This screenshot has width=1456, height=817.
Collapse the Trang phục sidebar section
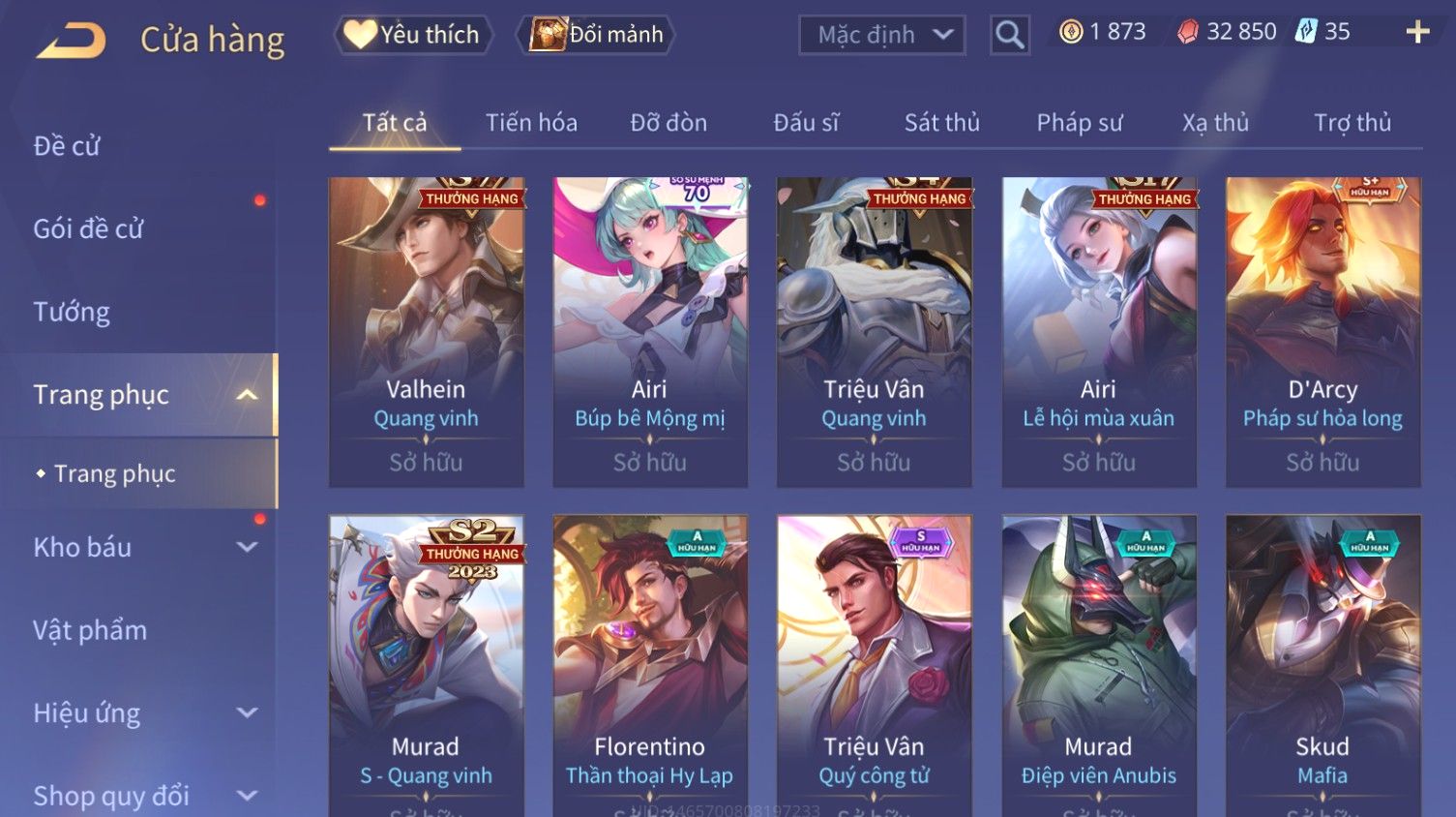coord(247,395)
